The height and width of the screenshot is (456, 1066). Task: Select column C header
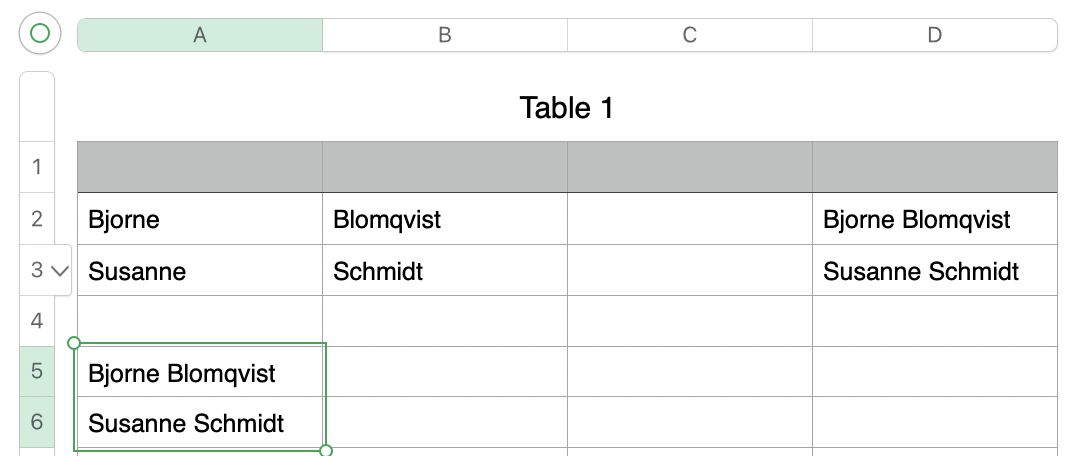tap(689, 35)
